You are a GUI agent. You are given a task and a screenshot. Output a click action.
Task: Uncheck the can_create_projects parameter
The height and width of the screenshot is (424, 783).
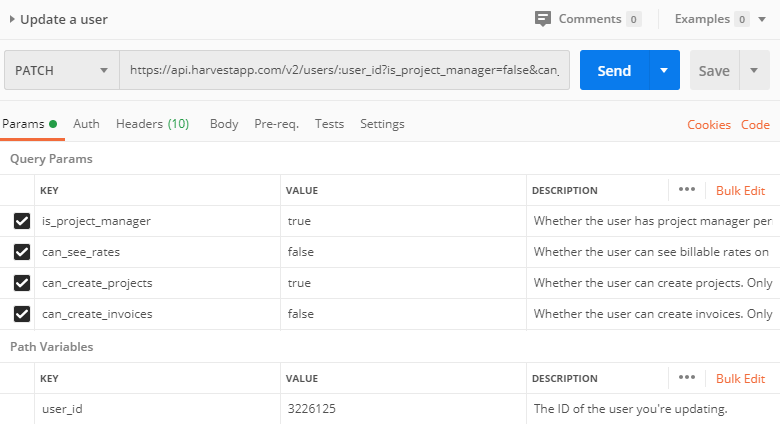tap(22, 283)
